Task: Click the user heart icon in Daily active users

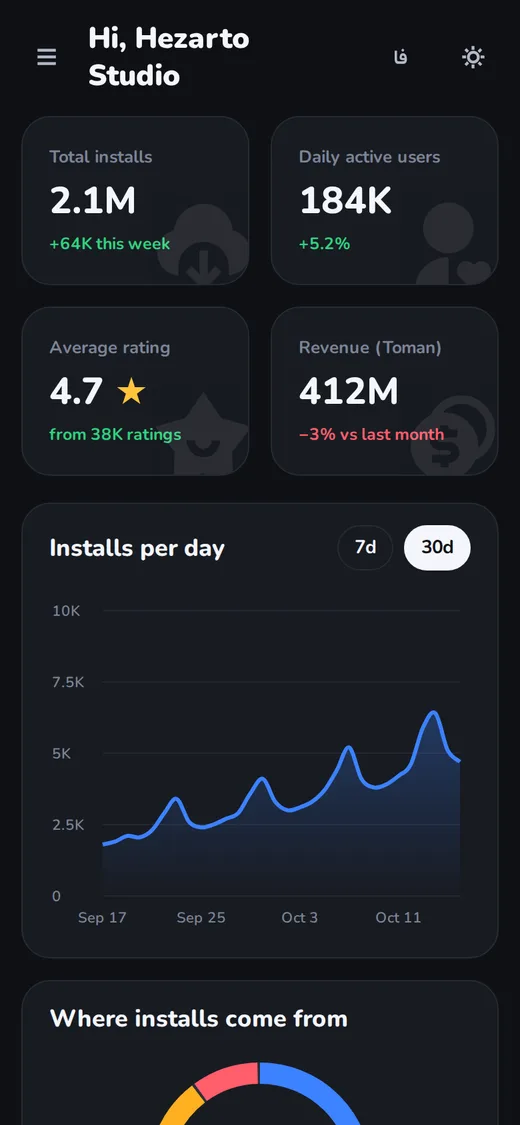Action: click(x=454, y=244)
